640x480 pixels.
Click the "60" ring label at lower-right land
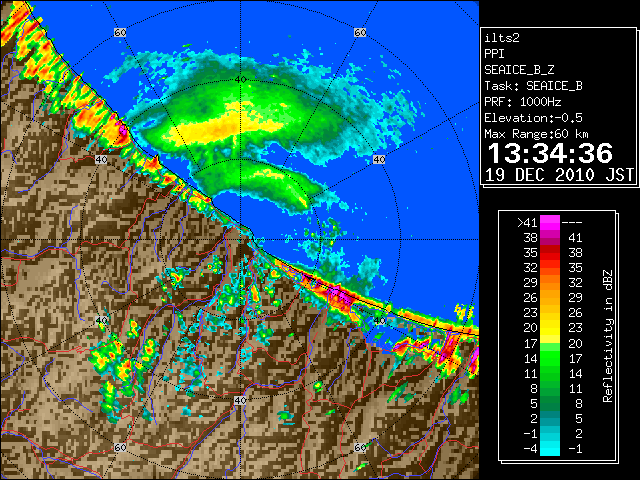(x=360, y=447)
